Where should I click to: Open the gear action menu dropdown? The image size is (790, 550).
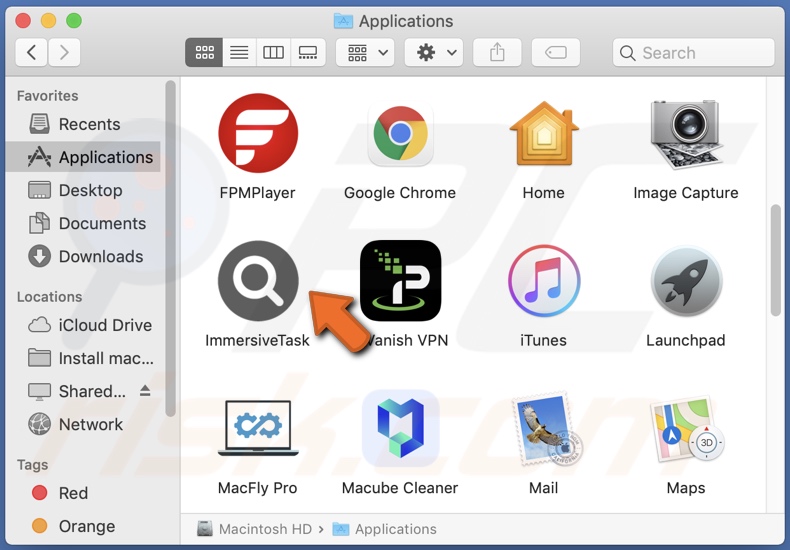pyautogui.click(x=434, y=52)
